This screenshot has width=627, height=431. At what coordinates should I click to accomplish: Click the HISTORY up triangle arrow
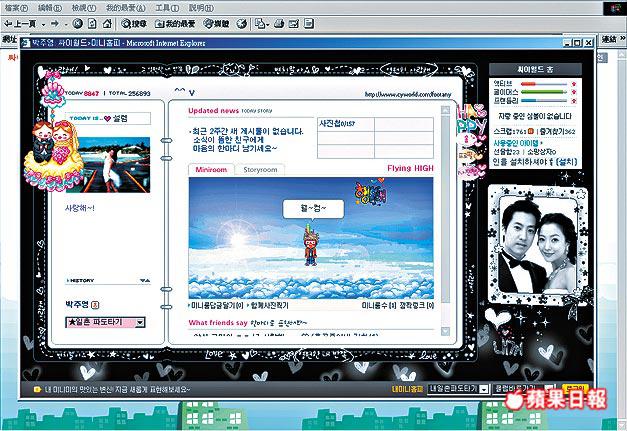coord(148,281)
